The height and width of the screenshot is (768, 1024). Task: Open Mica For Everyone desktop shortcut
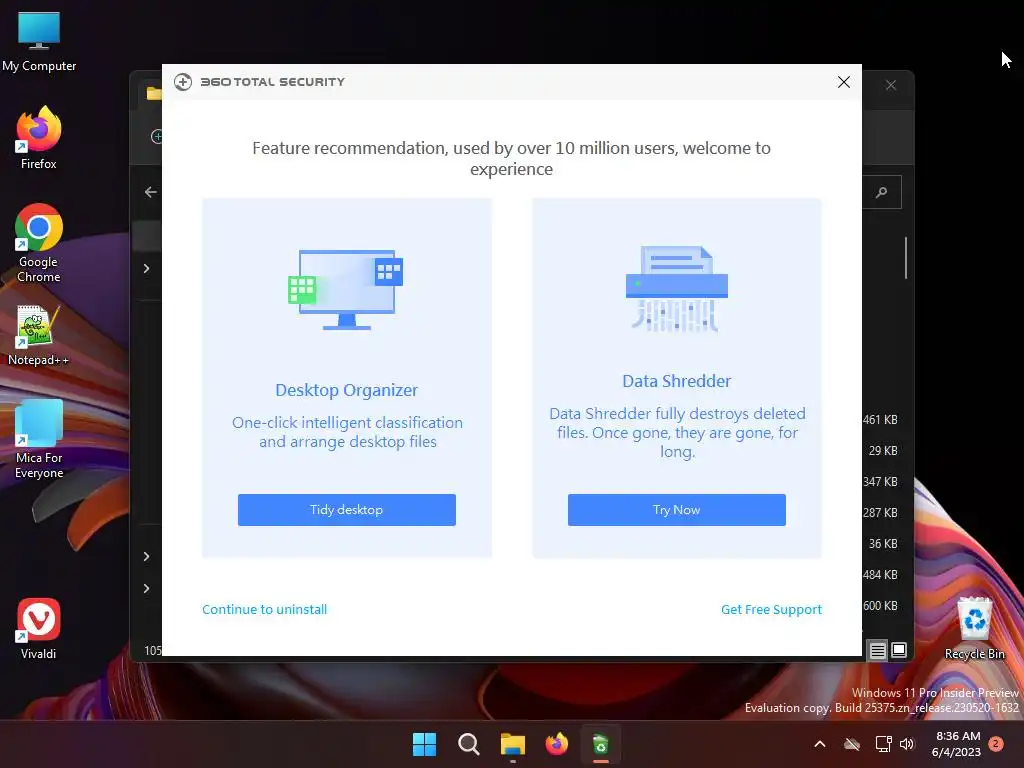[39, 438]
